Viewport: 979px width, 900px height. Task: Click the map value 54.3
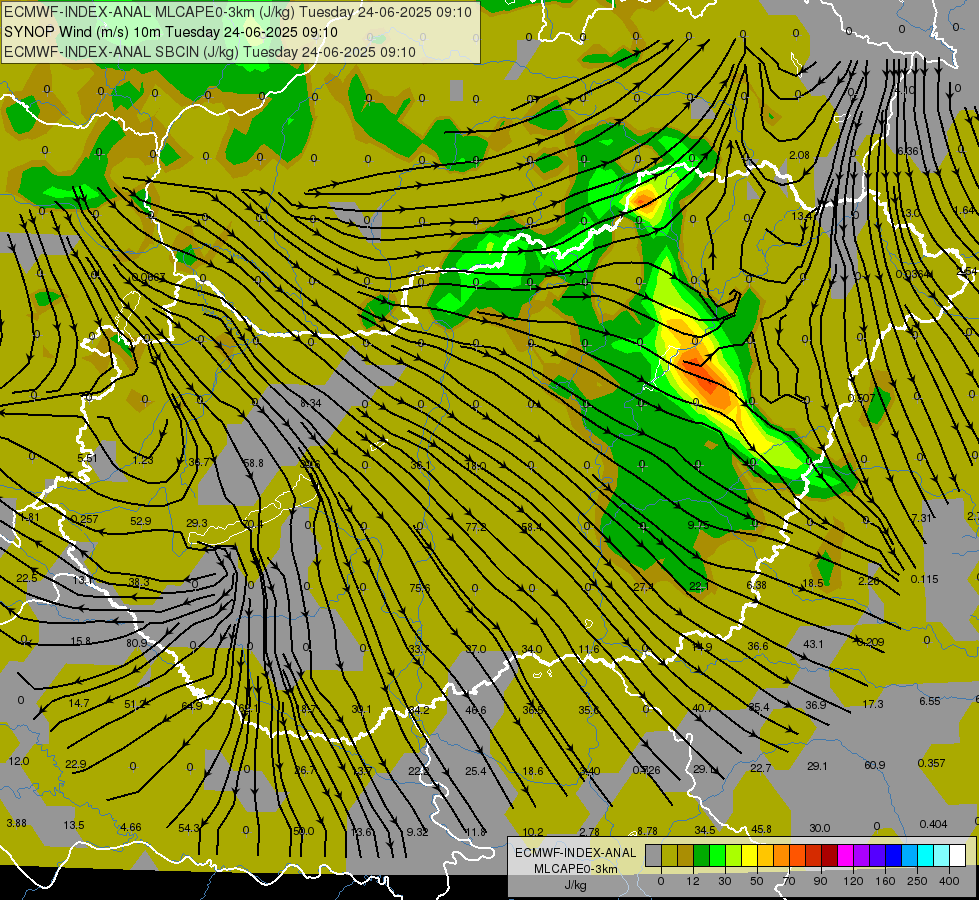tap(189, 828)
